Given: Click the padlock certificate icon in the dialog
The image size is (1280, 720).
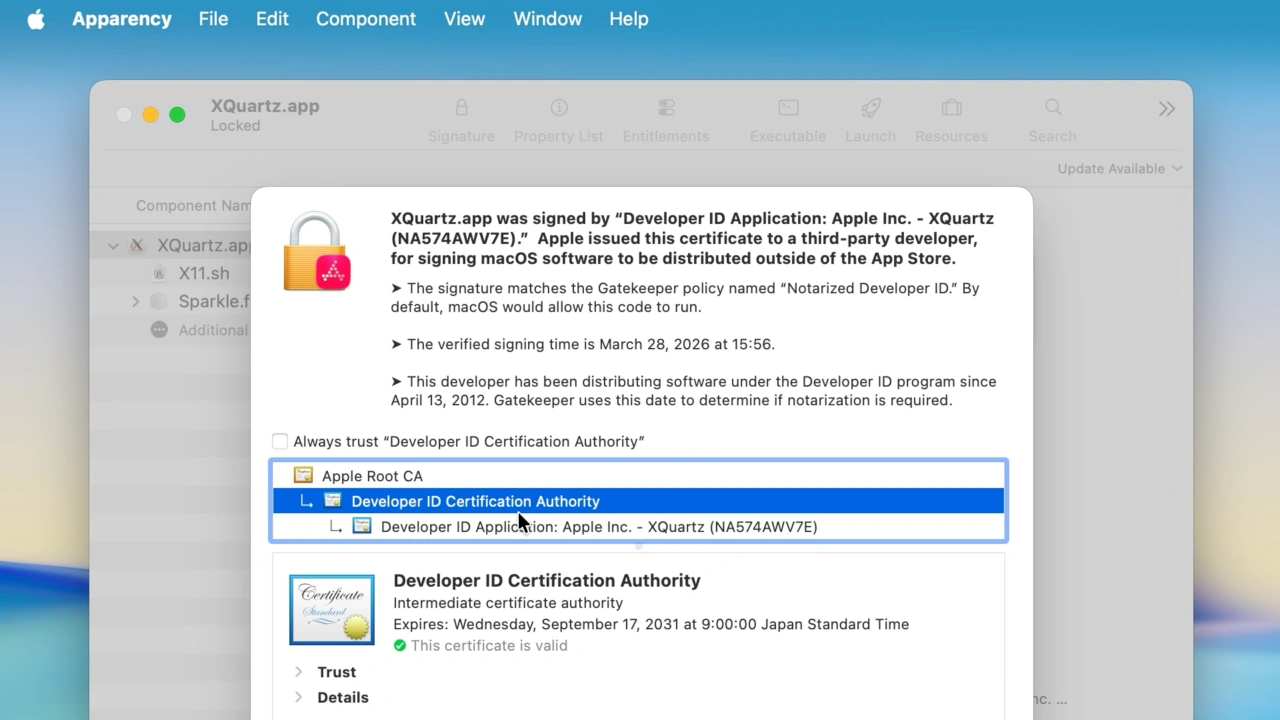Looking at the screenshot, I should coord(316,250).
